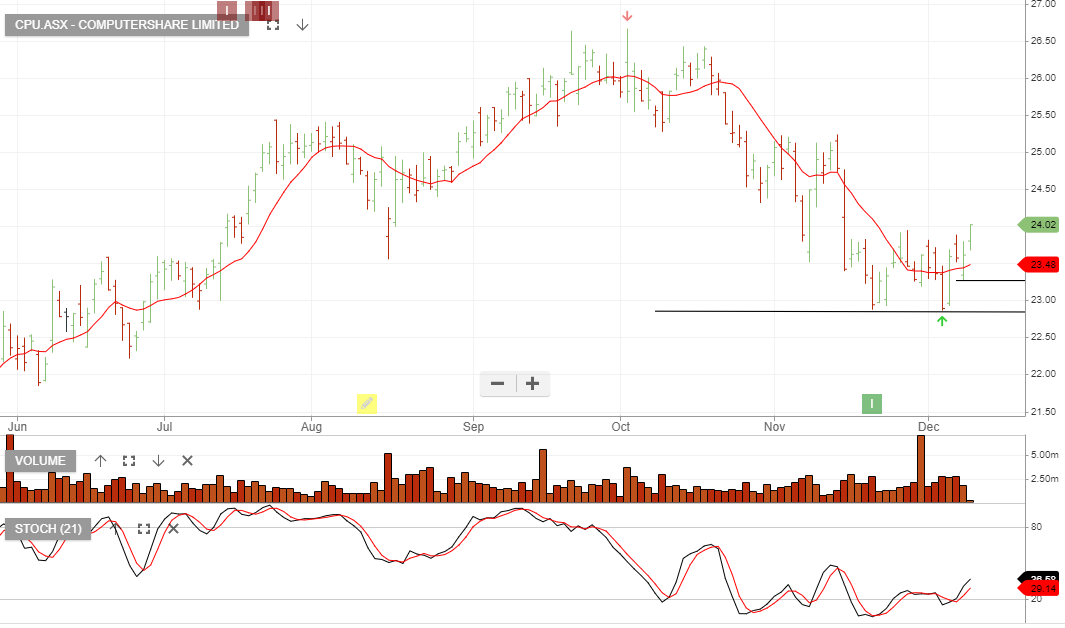
Task: Select the STOCH (21) indicator label
Action: click(48, 528)
